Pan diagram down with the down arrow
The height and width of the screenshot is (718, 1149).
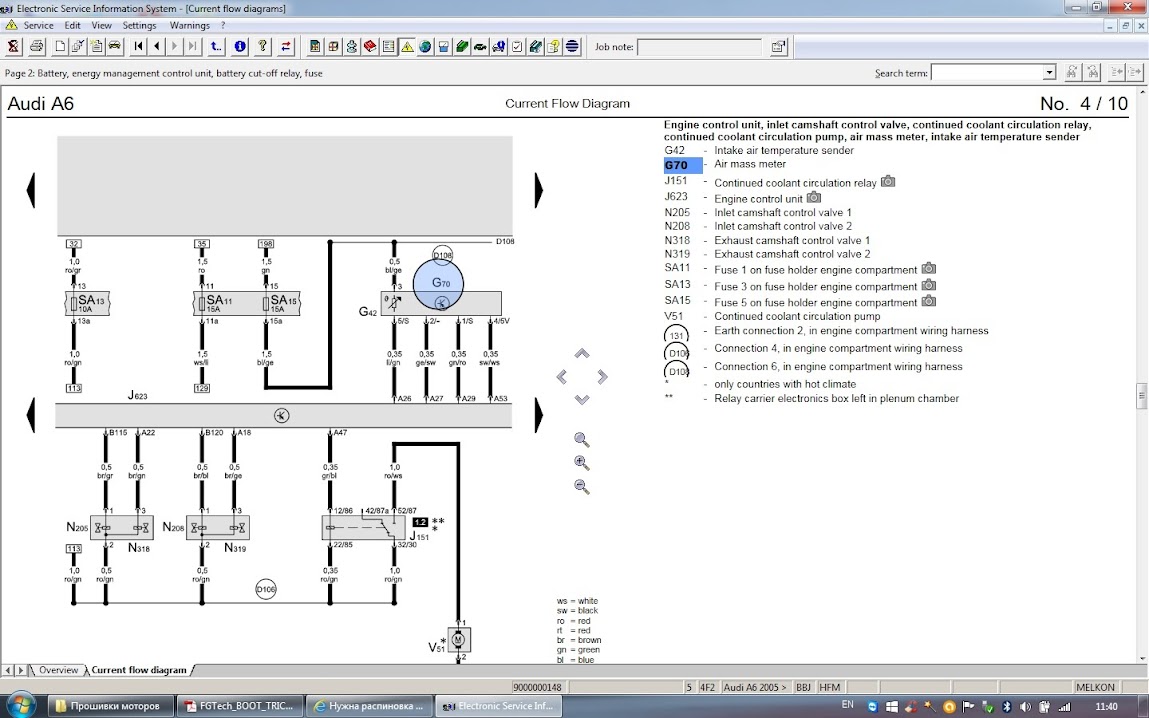[582, 399]
